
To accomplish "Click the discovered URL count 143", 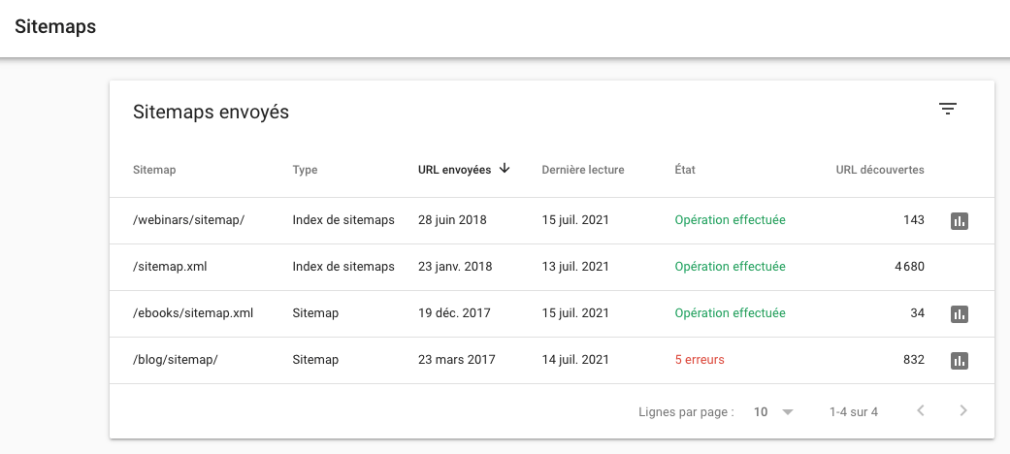I will tap(913, 220).
